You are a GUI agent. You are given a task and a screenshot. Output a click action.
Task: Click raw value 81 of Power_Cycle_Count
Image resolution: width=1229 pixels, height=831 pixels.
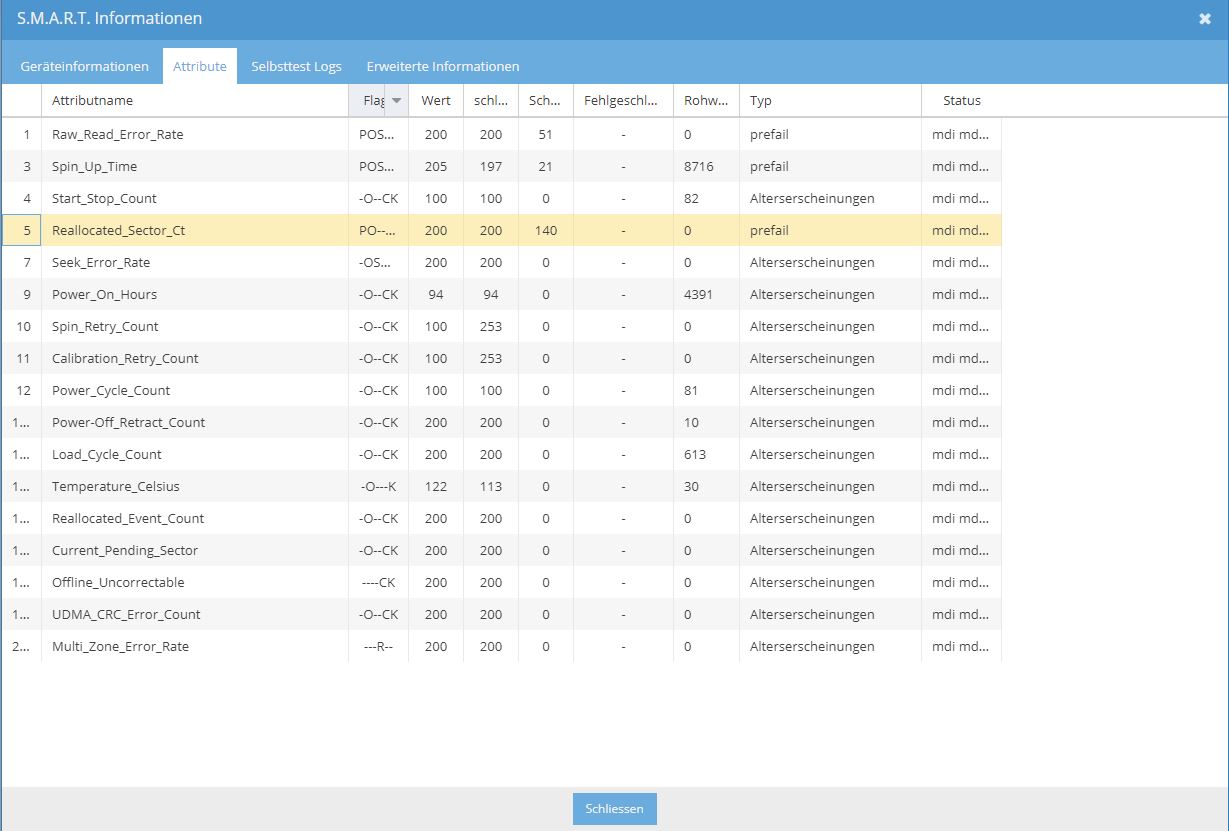point(691,390)
